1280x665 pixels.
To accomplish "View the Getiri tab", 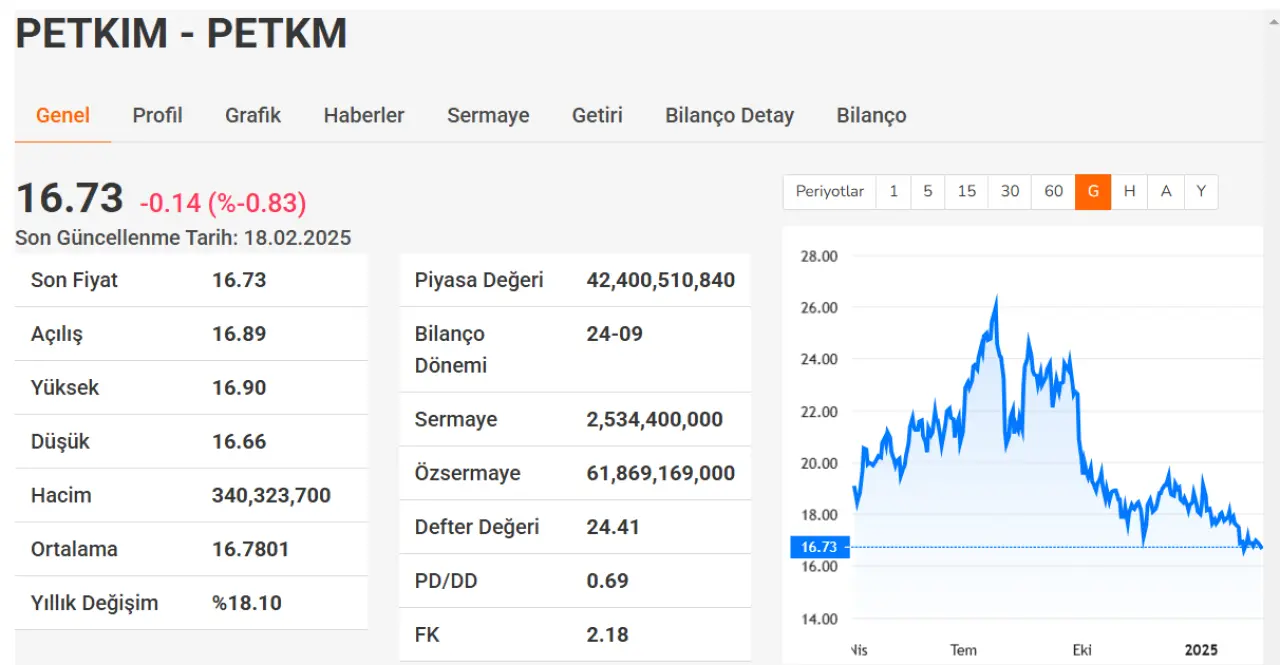I will click(597, 115).
